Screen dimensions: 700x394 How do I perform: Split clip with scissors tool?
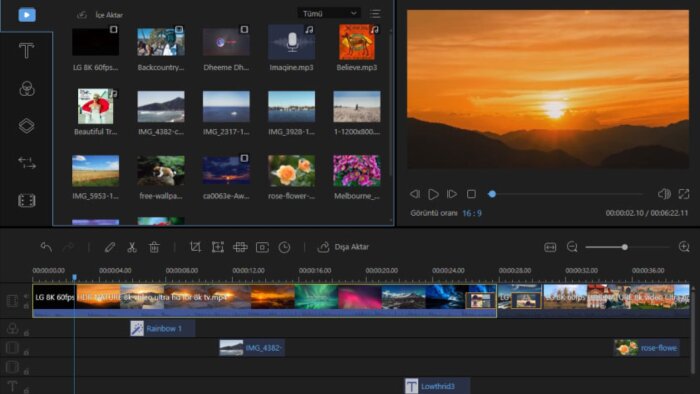132,247
